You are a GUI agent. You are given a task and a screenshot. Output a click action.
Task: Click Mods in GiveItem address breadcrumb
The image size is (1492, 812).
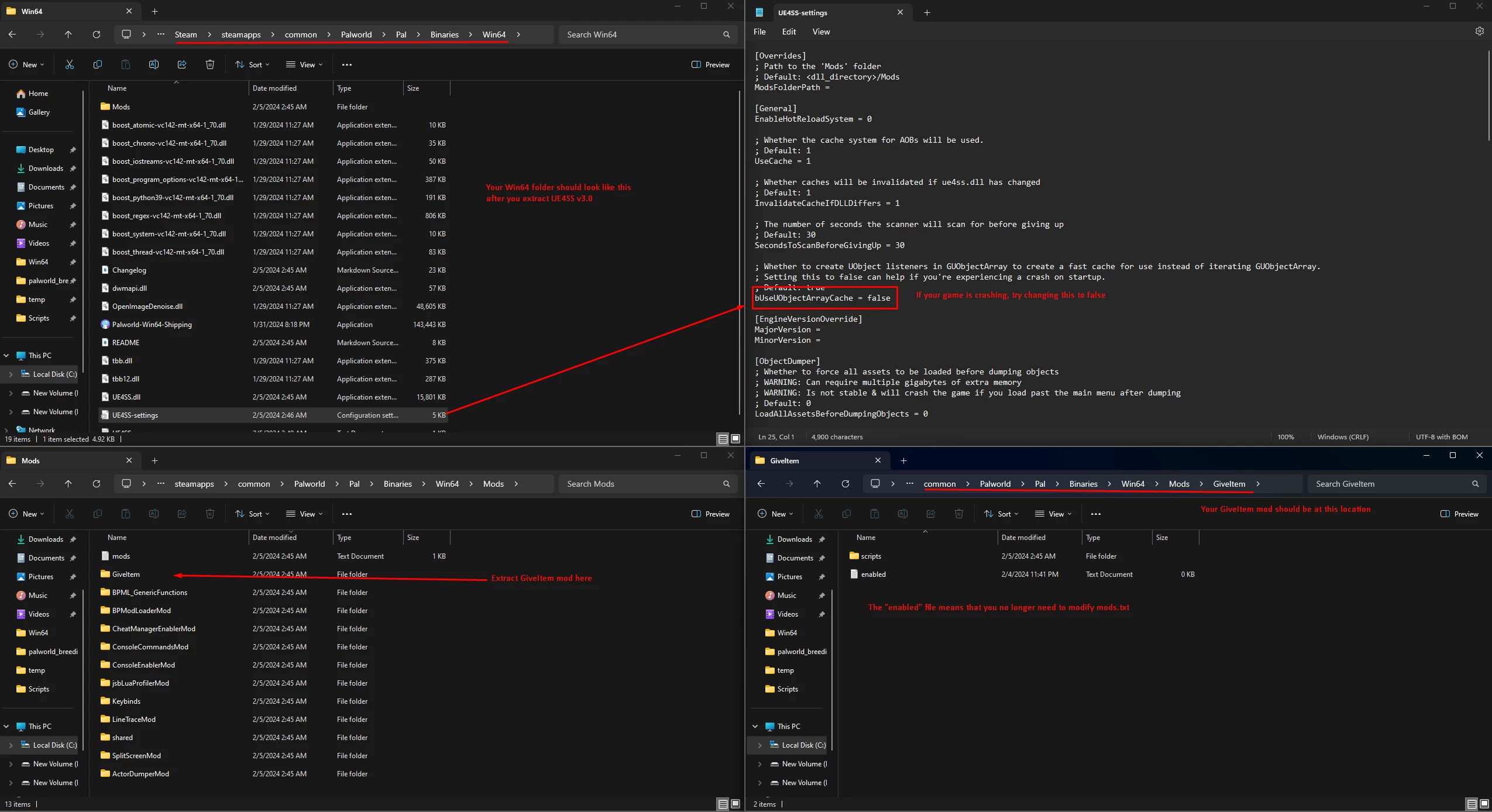(1179, 484)
